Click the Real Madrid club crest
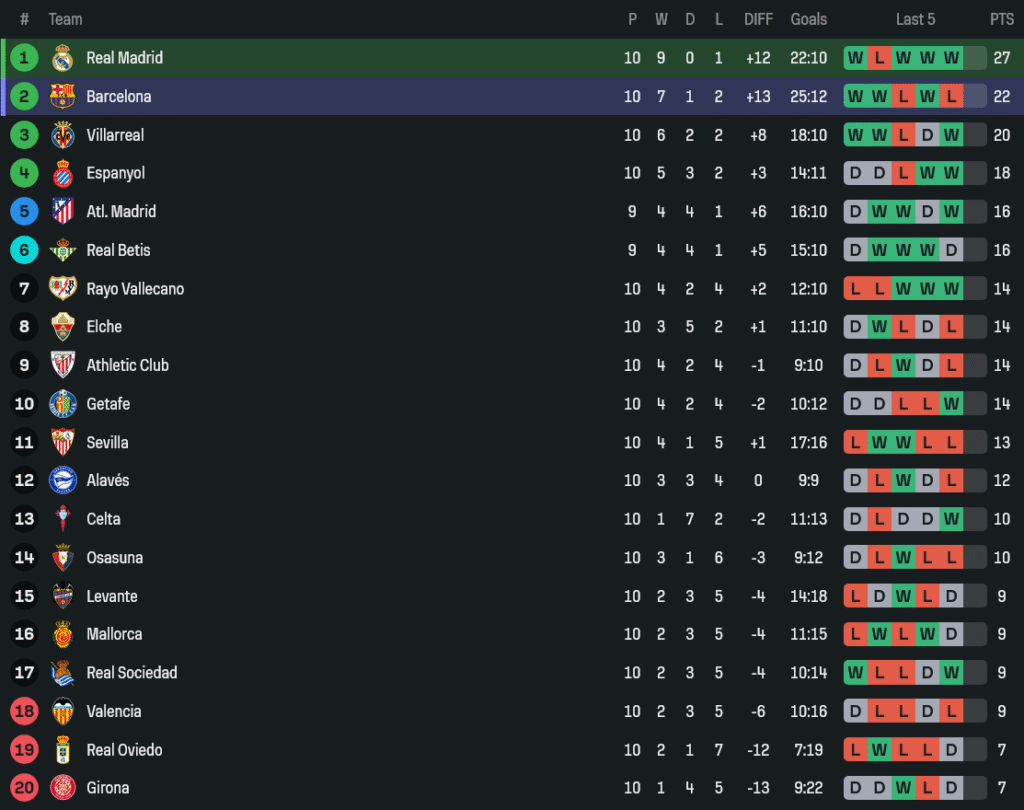Screen dimensions: 1024x810 [x=63, y=58]
